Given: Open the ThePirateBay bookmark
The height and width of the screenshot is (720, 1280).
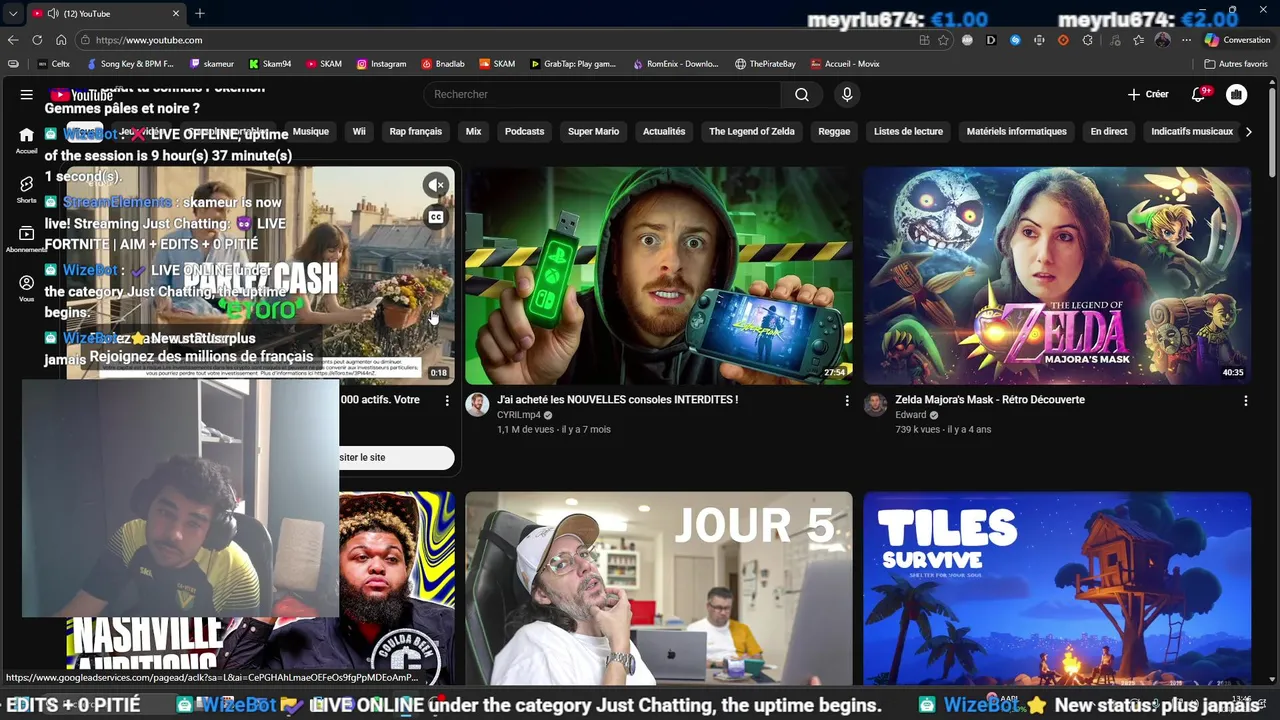Looking at the screenshot, I should [x=765, y=64].
